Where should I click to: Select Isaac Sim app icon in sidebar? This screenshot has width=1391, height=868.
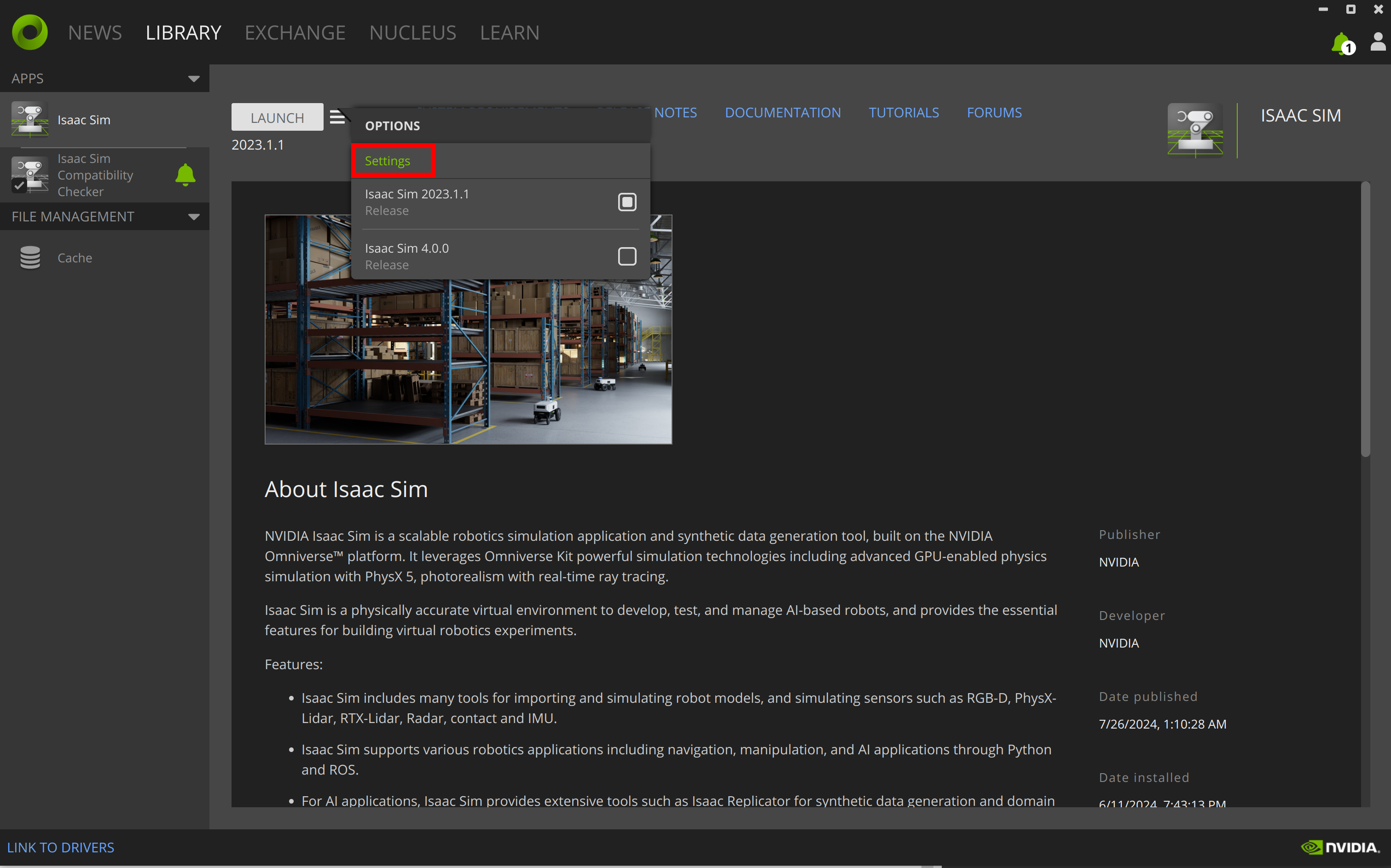30,119
